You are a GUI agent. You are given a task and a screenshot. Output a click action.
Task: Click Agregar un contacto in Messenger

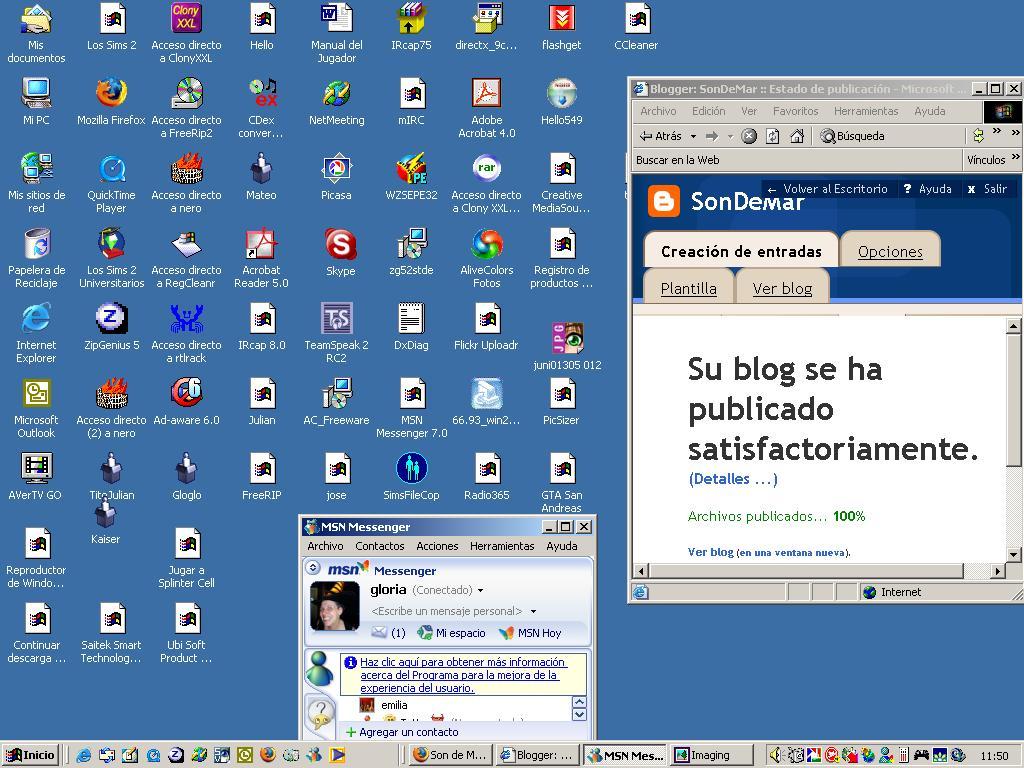click(x=402, y=732)
